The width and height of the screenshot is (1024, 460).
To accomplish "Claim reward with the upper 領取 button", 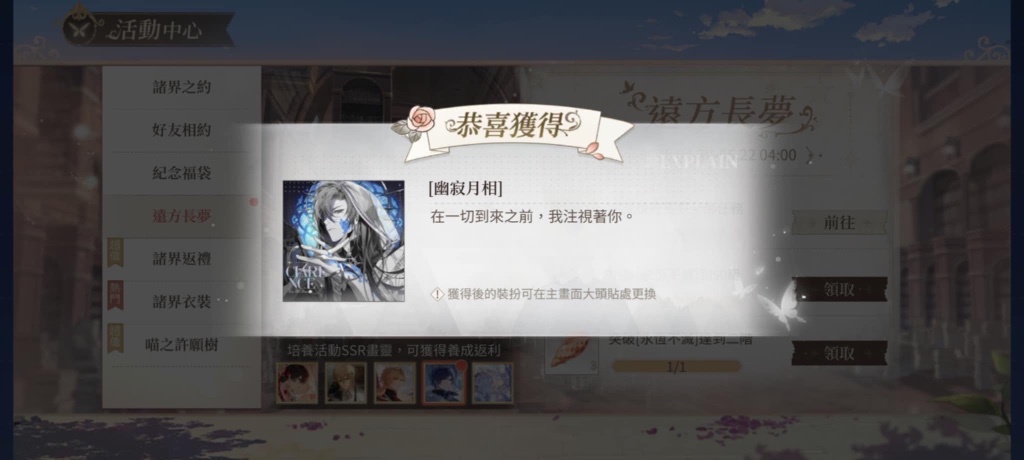I will pyautogui.click(x=839, y=289).
